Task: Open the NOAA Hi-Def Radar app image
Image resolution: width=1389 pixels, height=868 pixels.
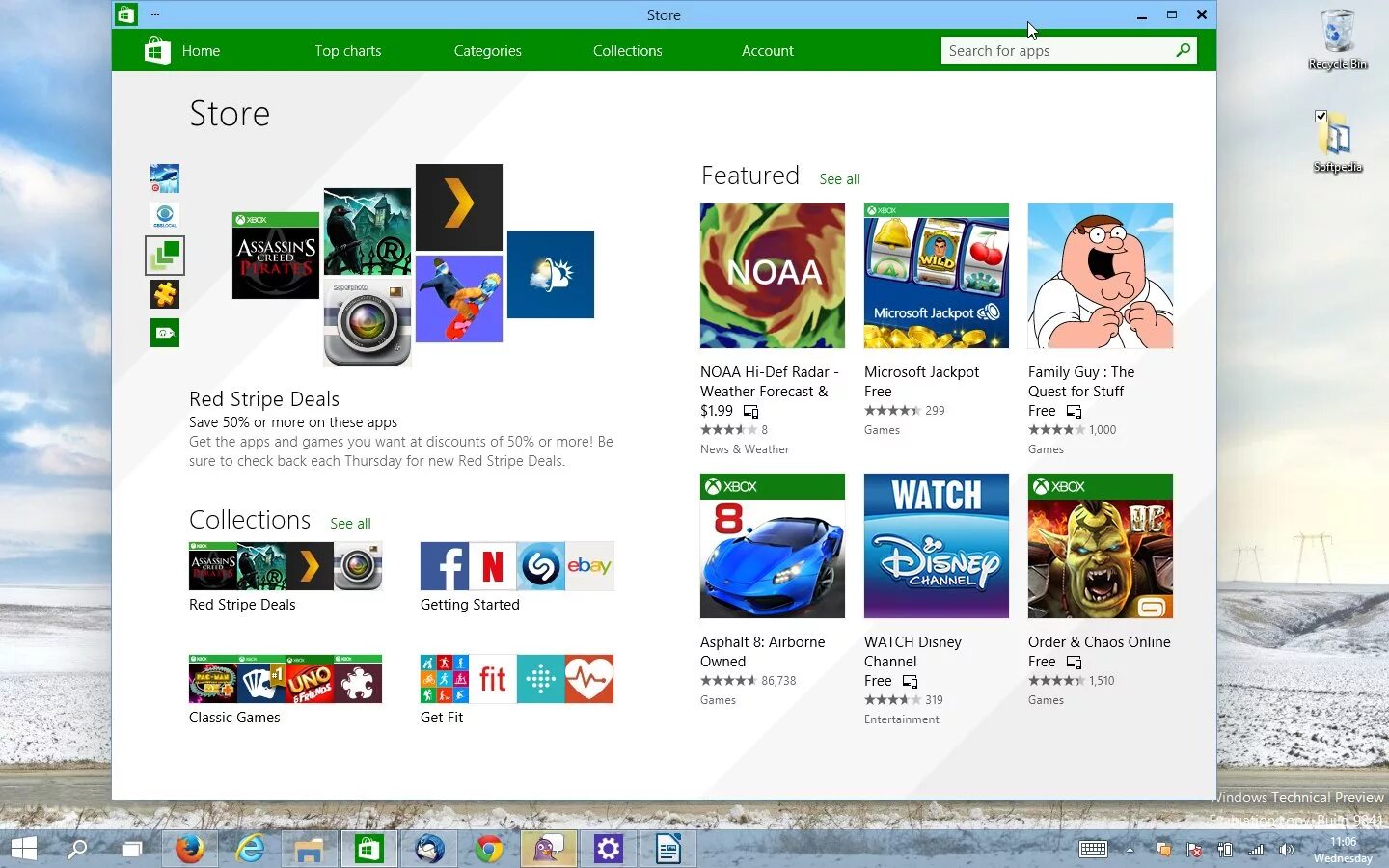Action: coord(773,276)
